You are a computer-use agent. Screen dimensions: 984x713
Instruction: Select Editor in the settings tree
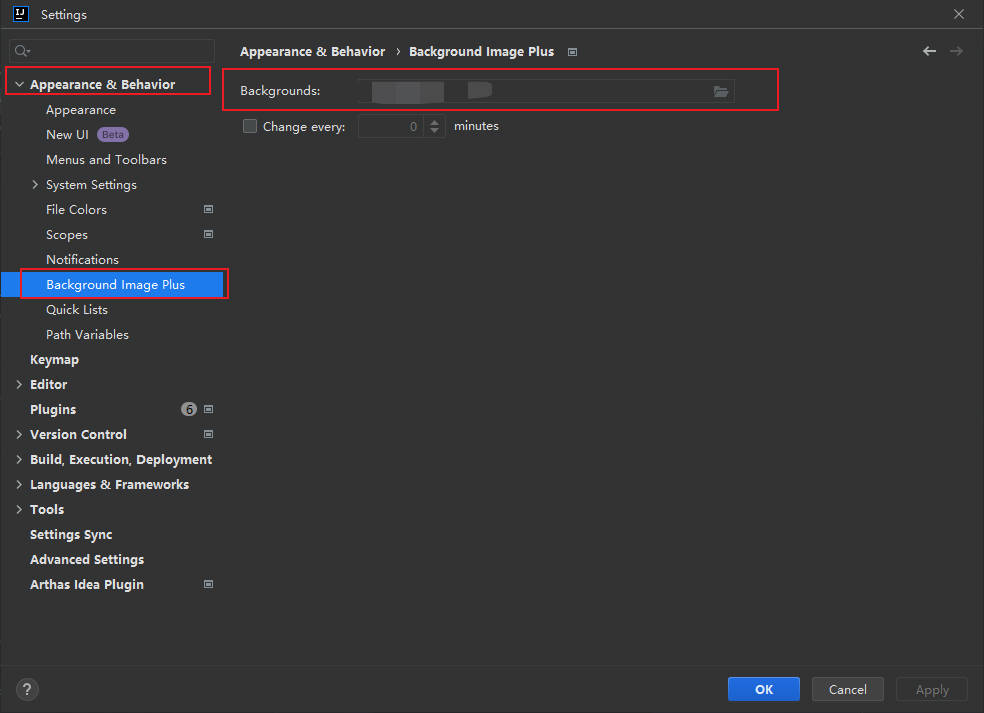coord(48,384)
